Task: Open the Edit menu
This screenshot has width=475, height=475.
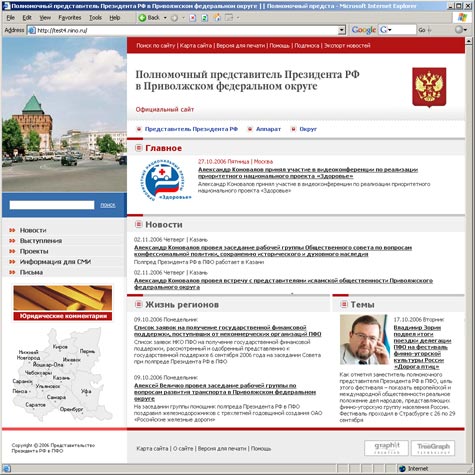Action: point(27,18)
